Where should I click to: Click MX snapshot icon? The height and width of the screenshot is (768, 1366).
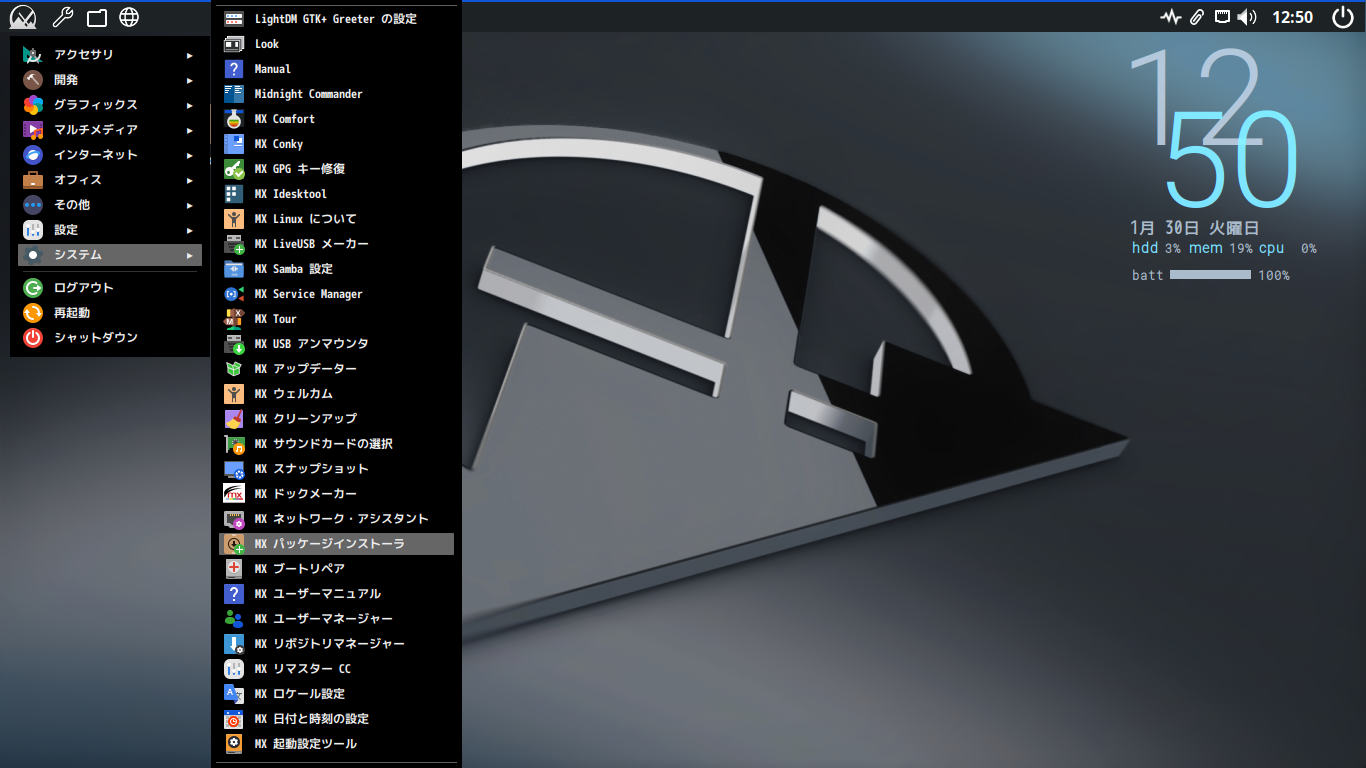pyautogui.click(x=234, y=469)
